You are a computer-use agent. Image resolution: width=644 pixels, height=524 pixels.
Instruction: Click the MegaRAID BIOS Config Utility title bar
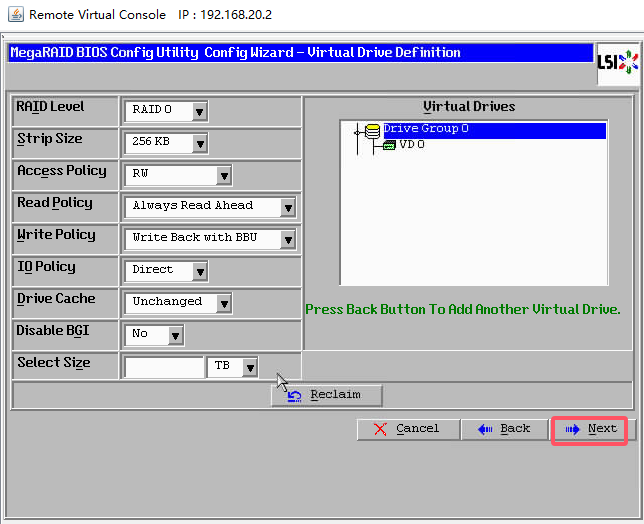pos(301,53)
